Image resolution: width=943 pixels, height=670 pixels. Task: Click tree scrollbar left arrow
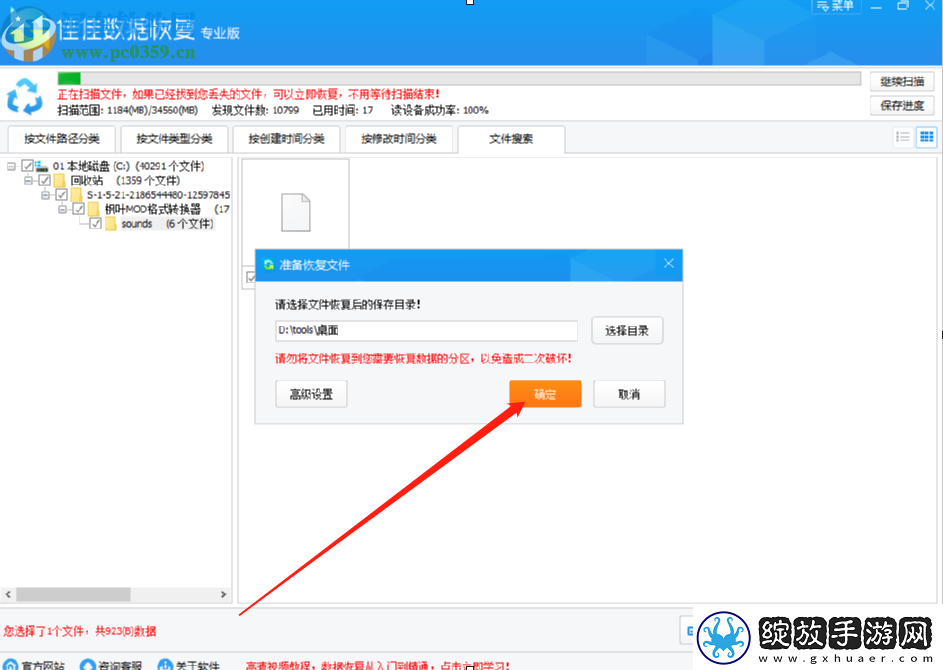click(x=8, y=594)
